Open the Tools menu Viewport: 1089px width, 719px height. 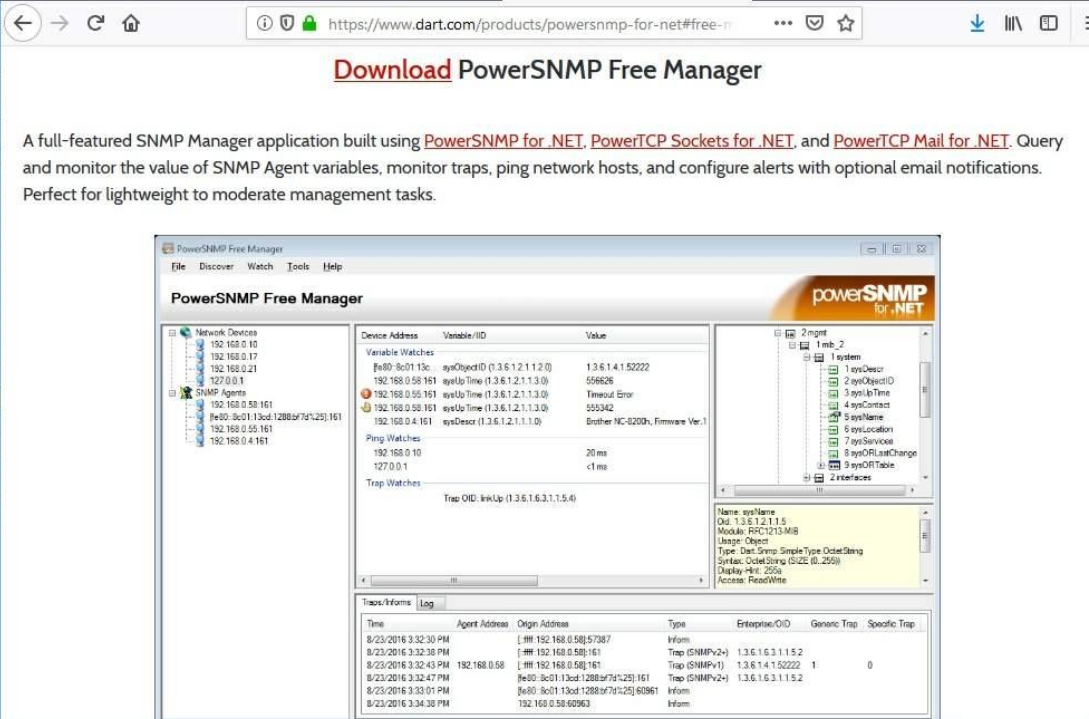(x=298, y=266)
